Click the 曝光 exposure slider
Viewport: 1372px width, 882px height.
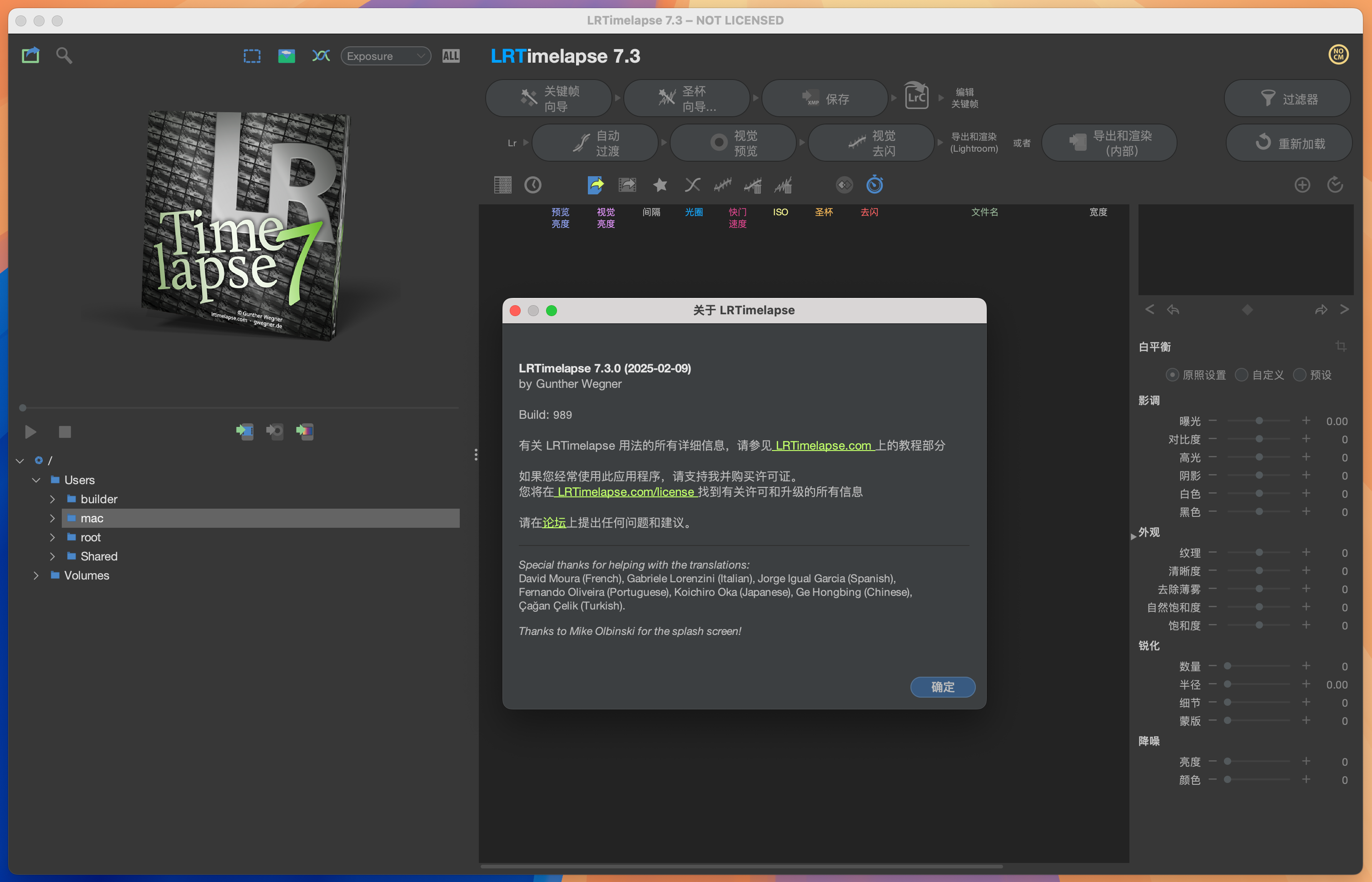click(x=1258, y=421)
